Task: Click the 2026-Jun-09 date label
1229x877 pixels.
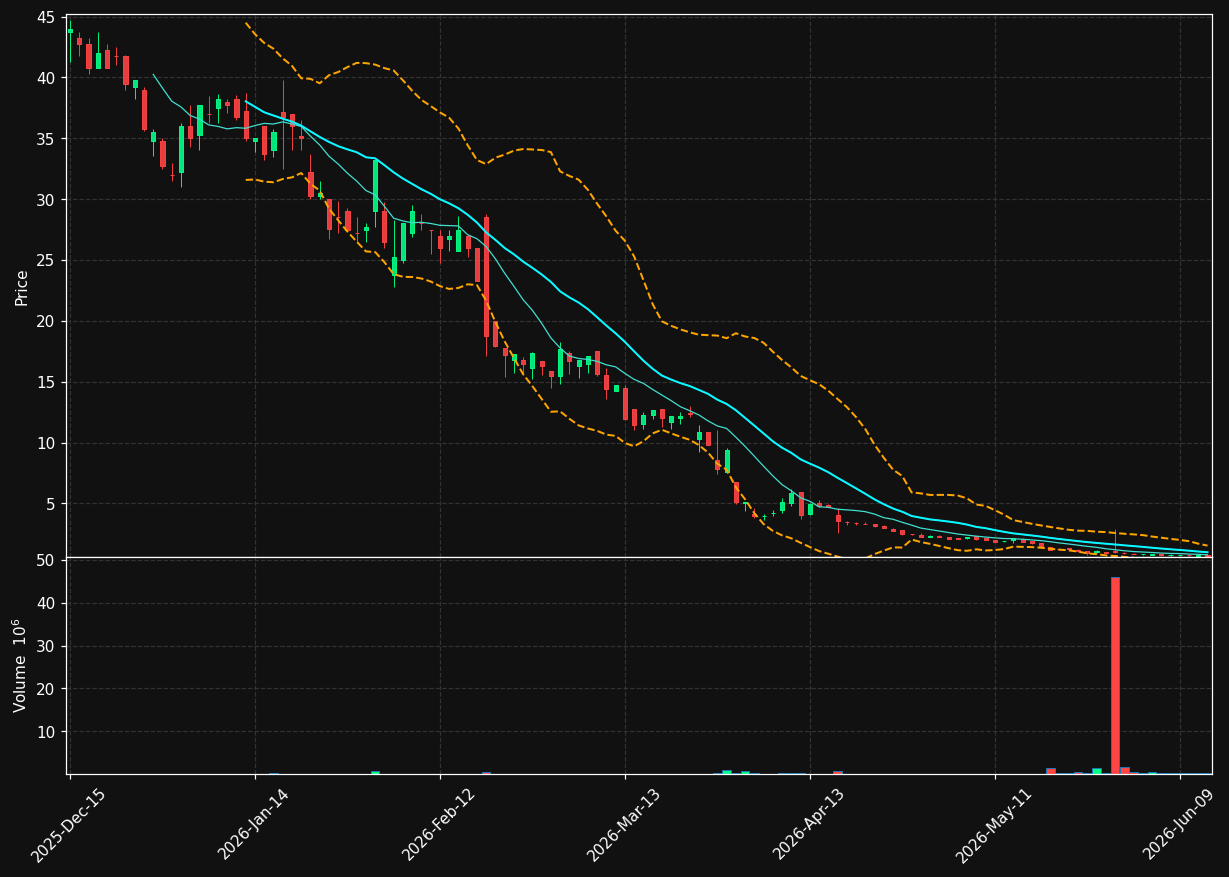Action: pos(1179,824)
